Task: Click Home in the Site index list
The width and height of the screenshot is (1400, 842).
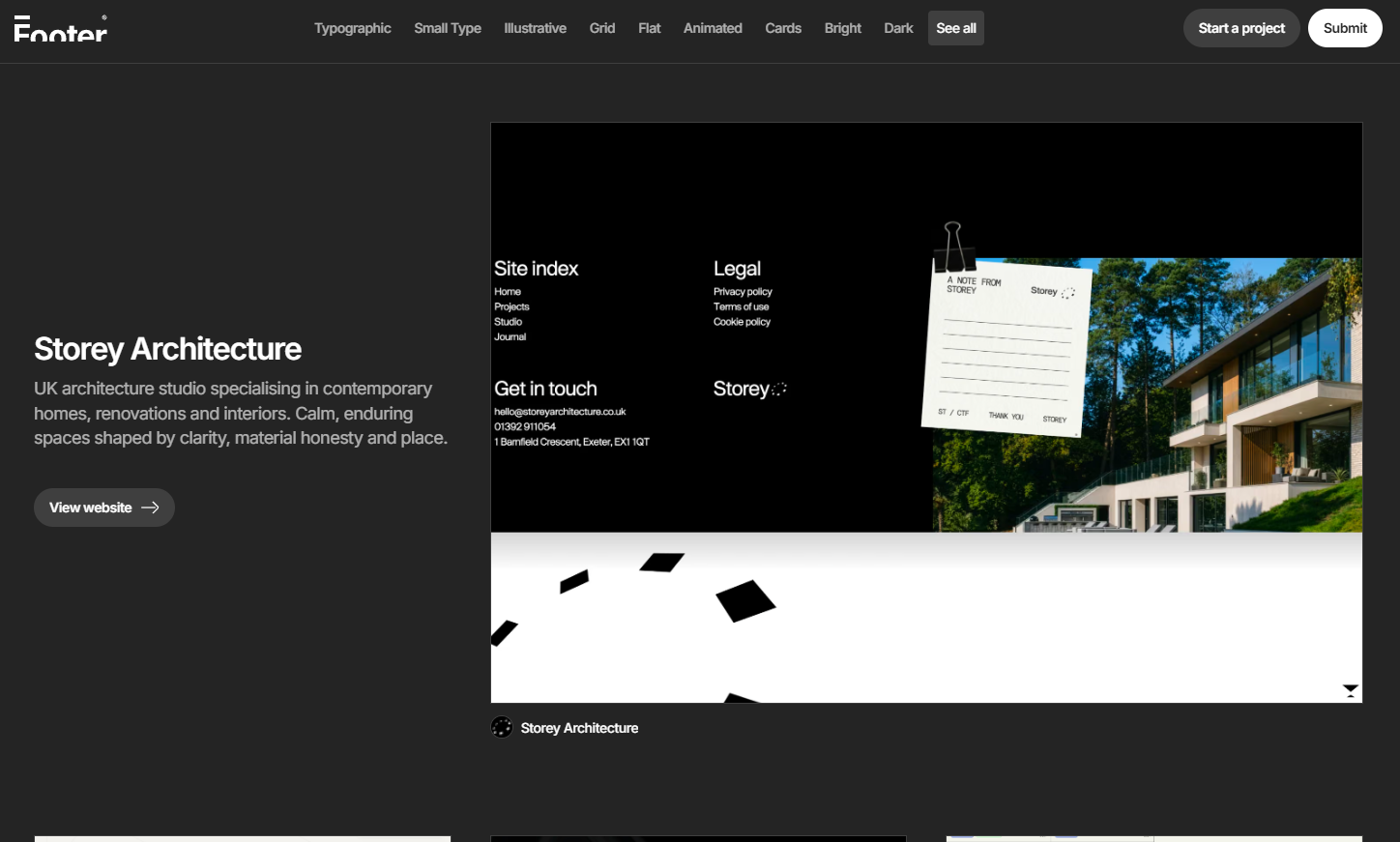Action: coord(508,292)
